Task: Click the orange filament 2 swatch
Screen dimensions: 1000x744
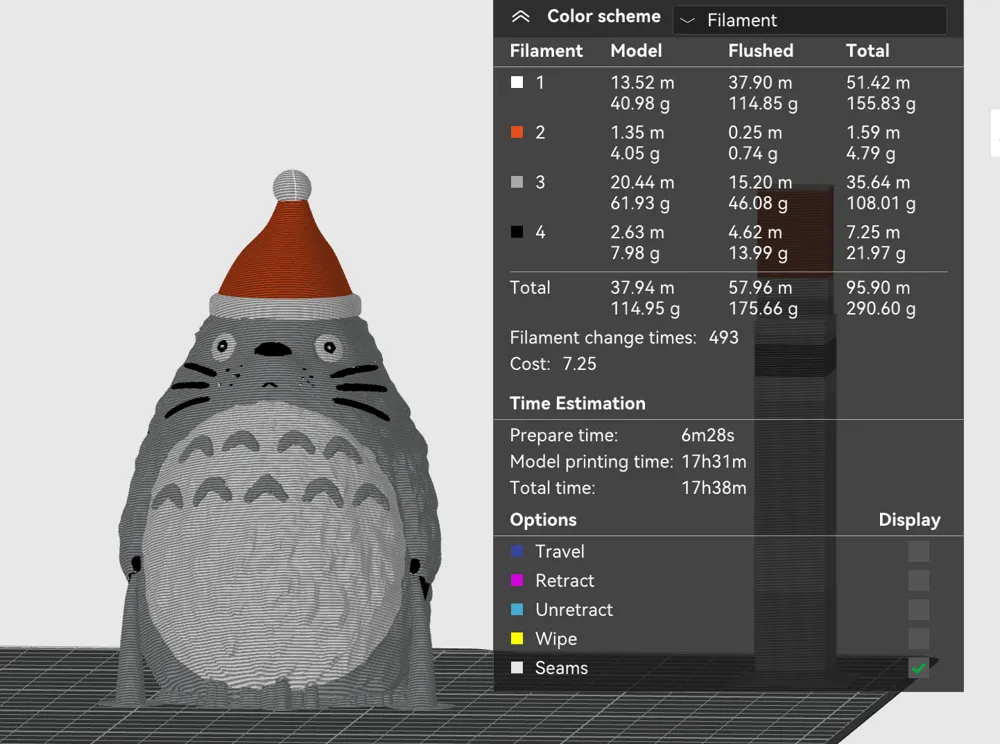Action: [x=517, y=132]
